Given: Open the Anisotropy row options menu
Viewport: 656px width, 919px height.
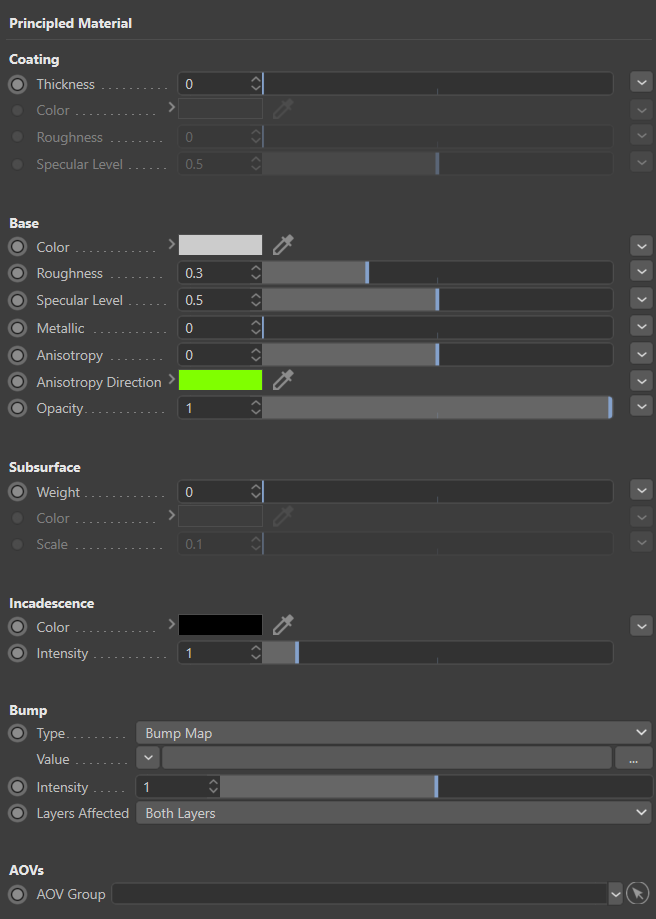Looking at the screenshot, I should [641, 355].
